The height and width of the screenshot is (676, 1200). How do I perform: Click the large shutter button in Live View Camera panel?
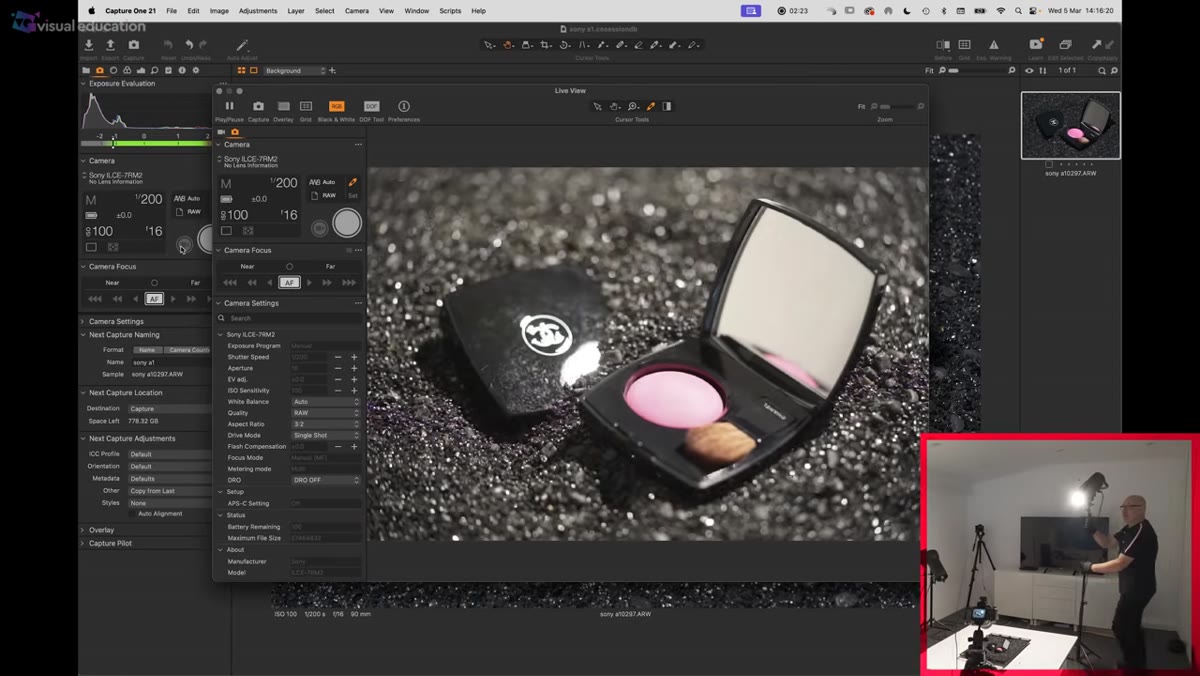point(347,223)
